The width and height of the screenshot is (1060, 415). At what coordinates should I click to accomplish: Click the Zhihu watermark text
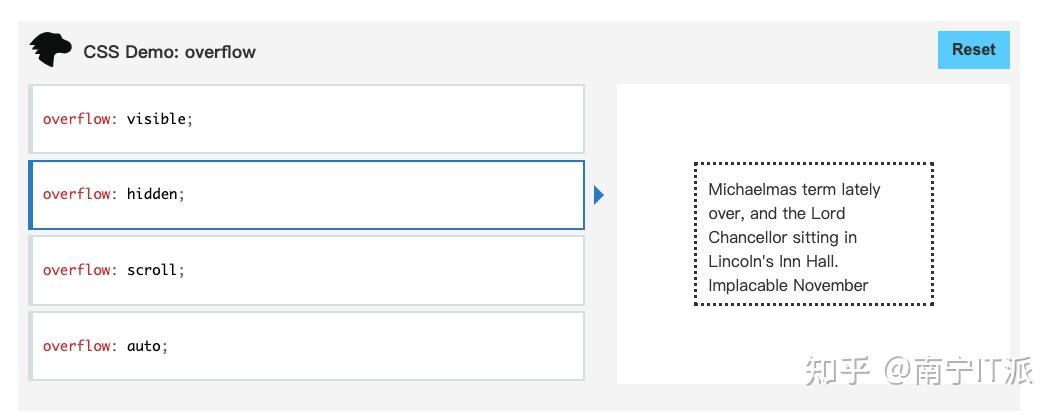pos(919,371)
